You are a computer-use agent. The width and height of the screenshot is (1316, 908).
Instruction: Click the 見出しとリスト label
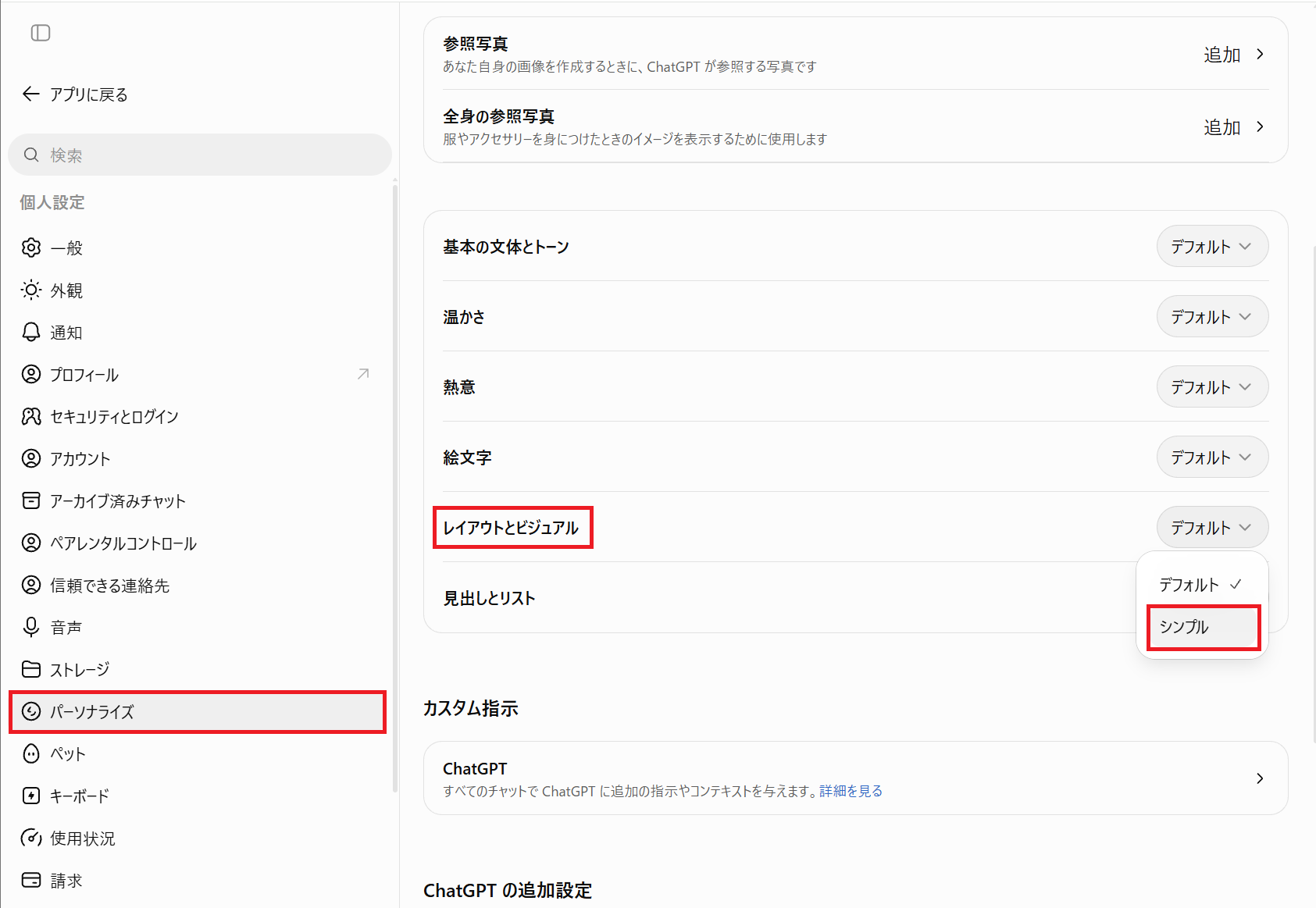489,598
